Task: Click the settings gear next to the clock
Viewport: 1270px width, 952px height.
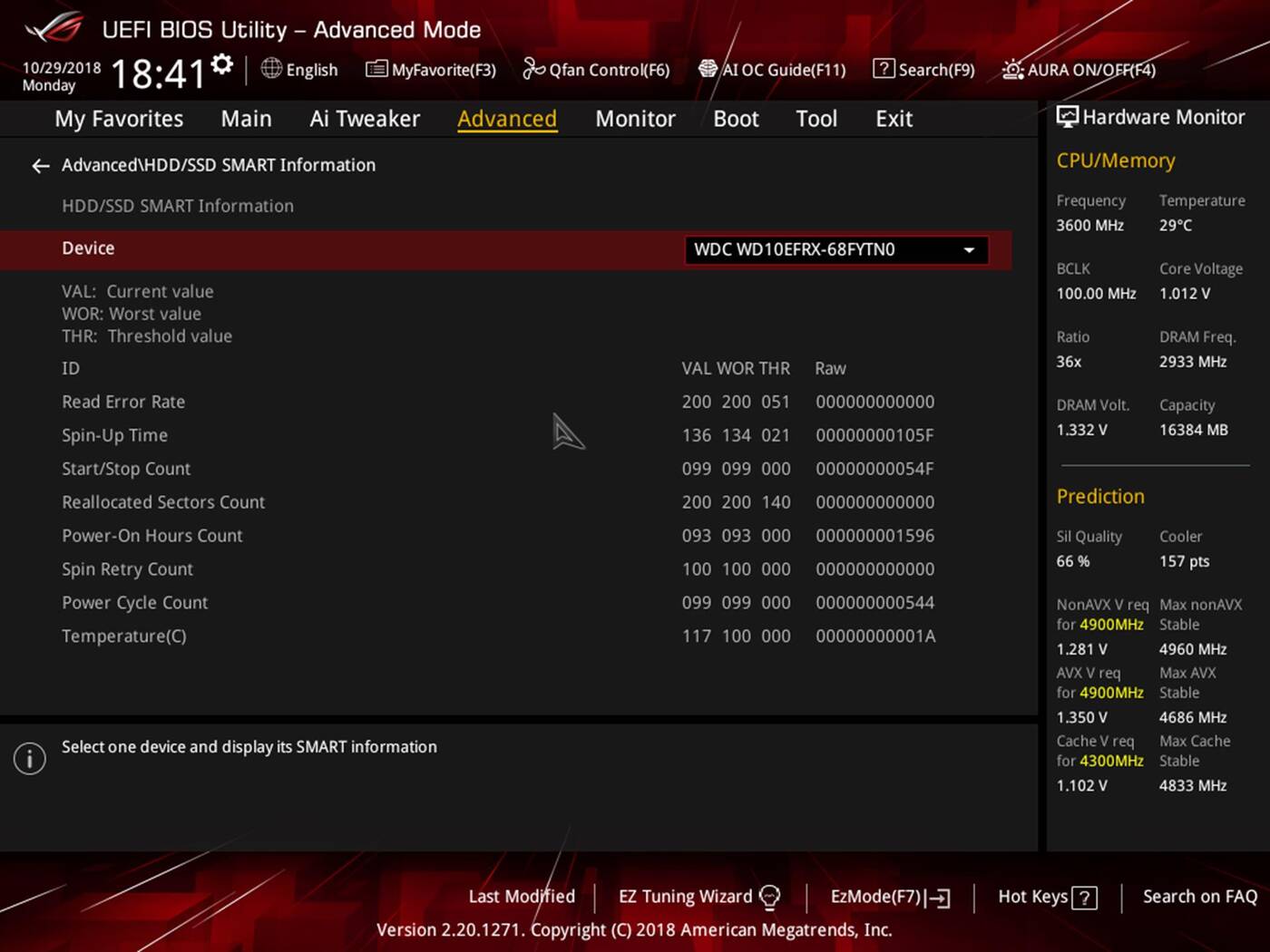Action: coord(222,65)
